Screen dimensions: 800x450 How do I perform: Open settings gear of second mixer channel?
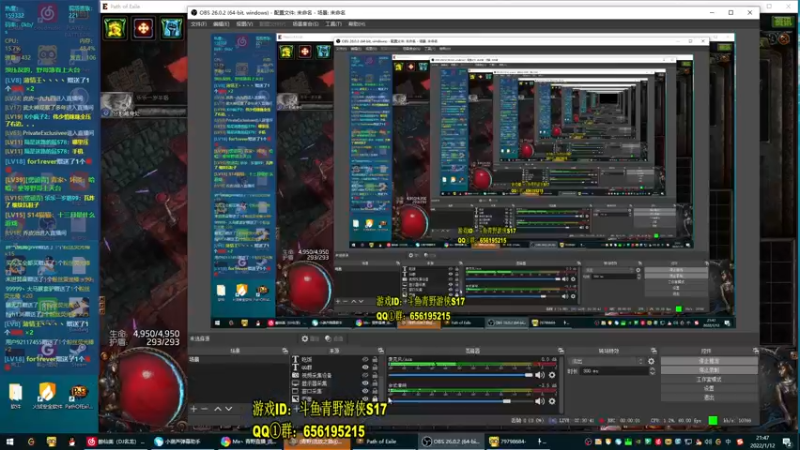(x=552, y=401)
